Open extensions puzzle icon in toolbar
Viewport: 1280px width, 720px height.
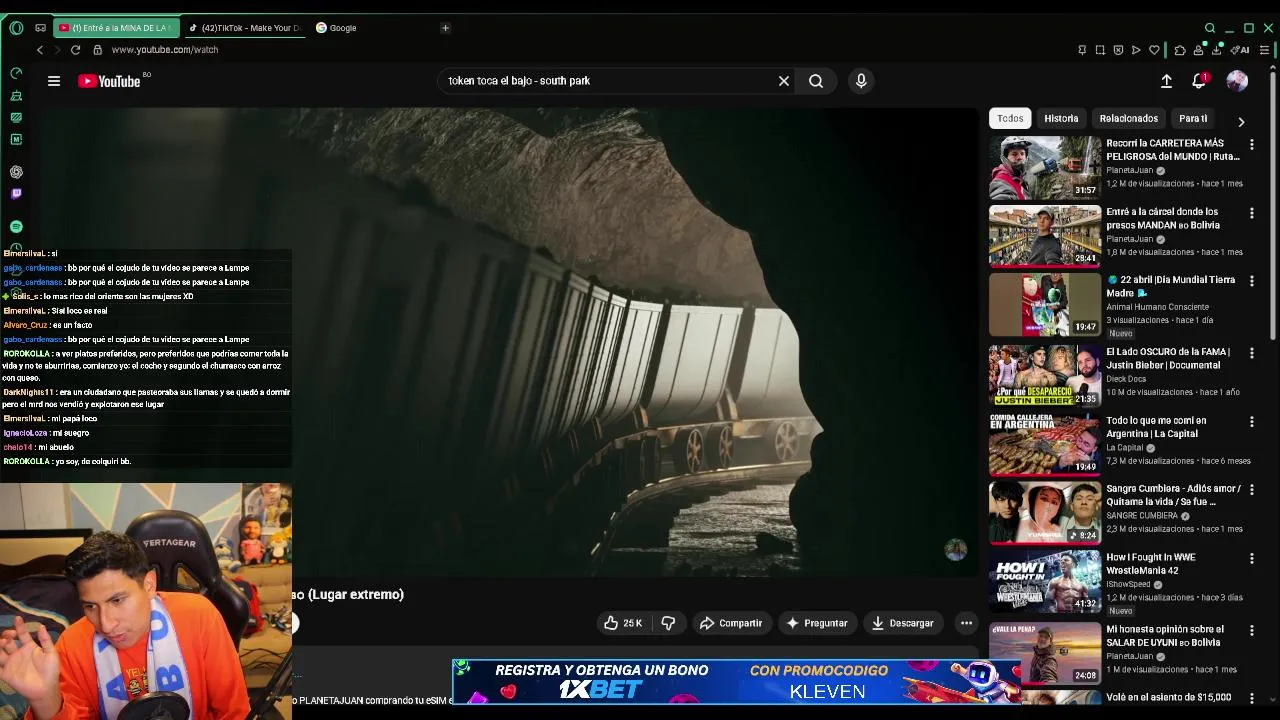1180,50
